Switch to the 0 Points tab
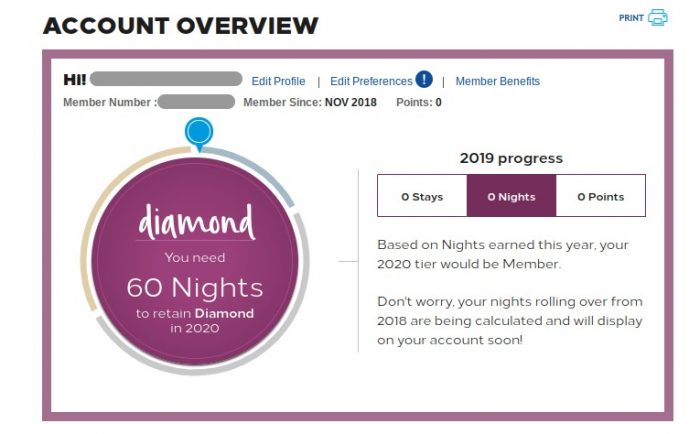Screen dimensions: 700x434 click(600, 196)
